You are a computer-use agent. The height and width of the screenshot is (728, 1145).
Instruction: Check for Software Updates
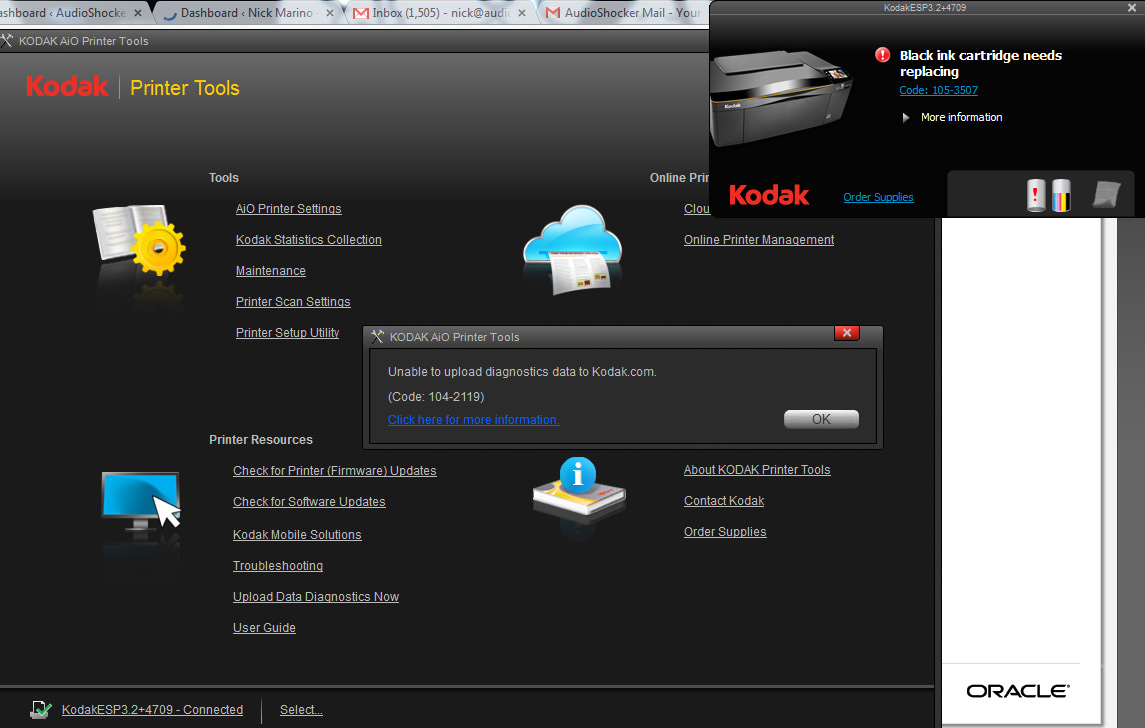click(309, 502)
